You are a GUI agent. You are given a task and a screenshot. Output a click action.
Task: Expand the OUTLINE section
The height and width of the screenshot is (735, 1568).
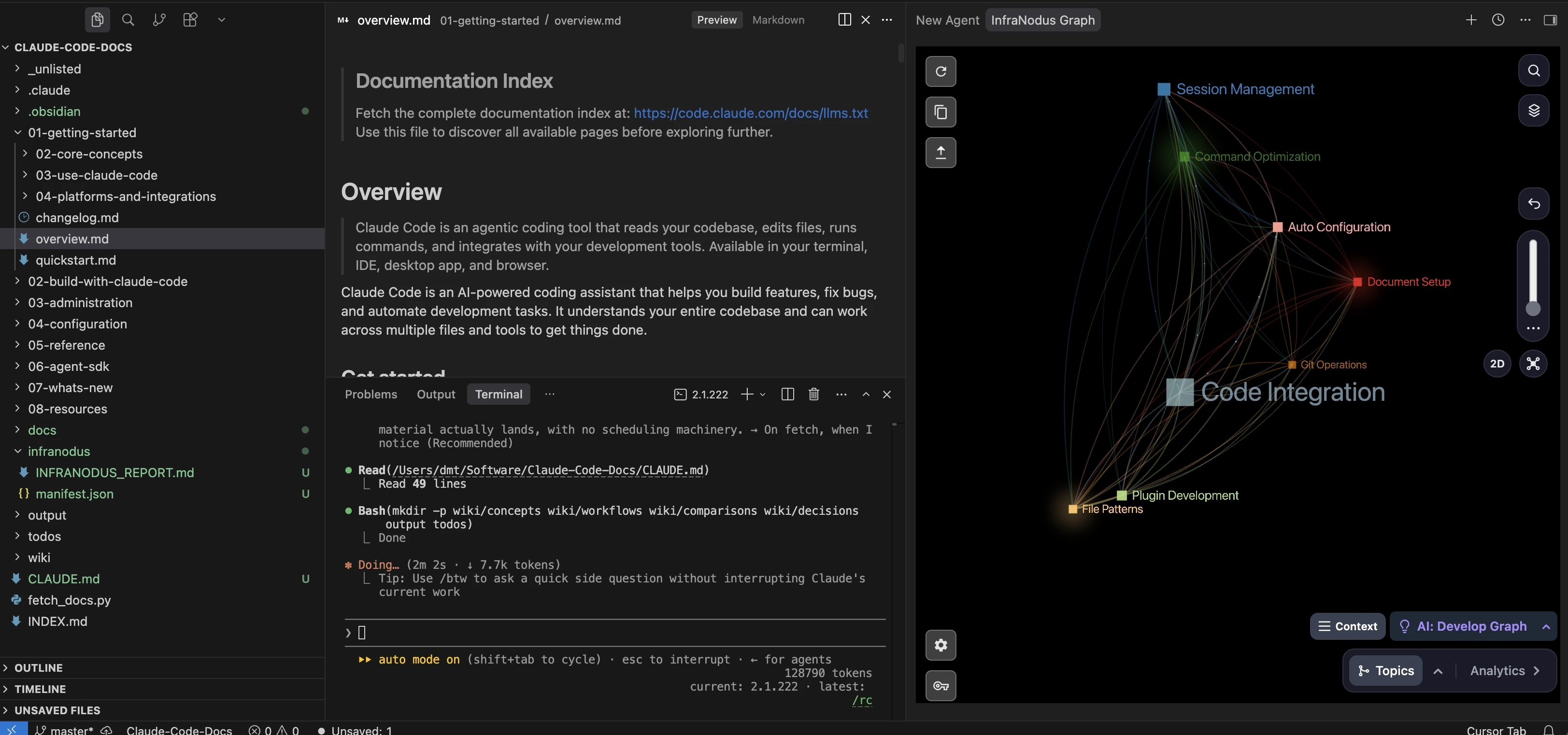tap(38, 667)
